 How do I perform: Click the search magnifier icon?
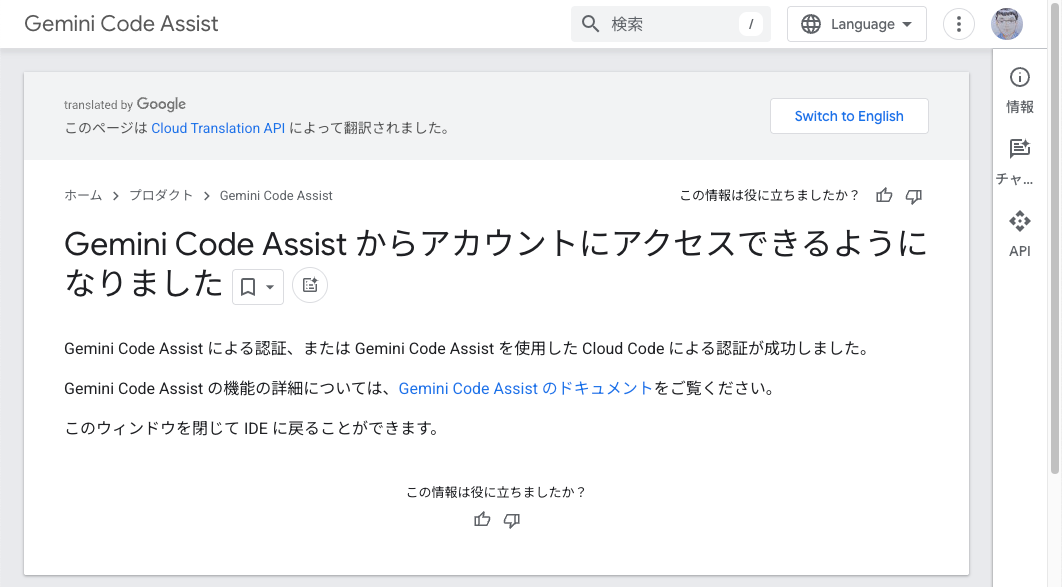coord(591,24)
